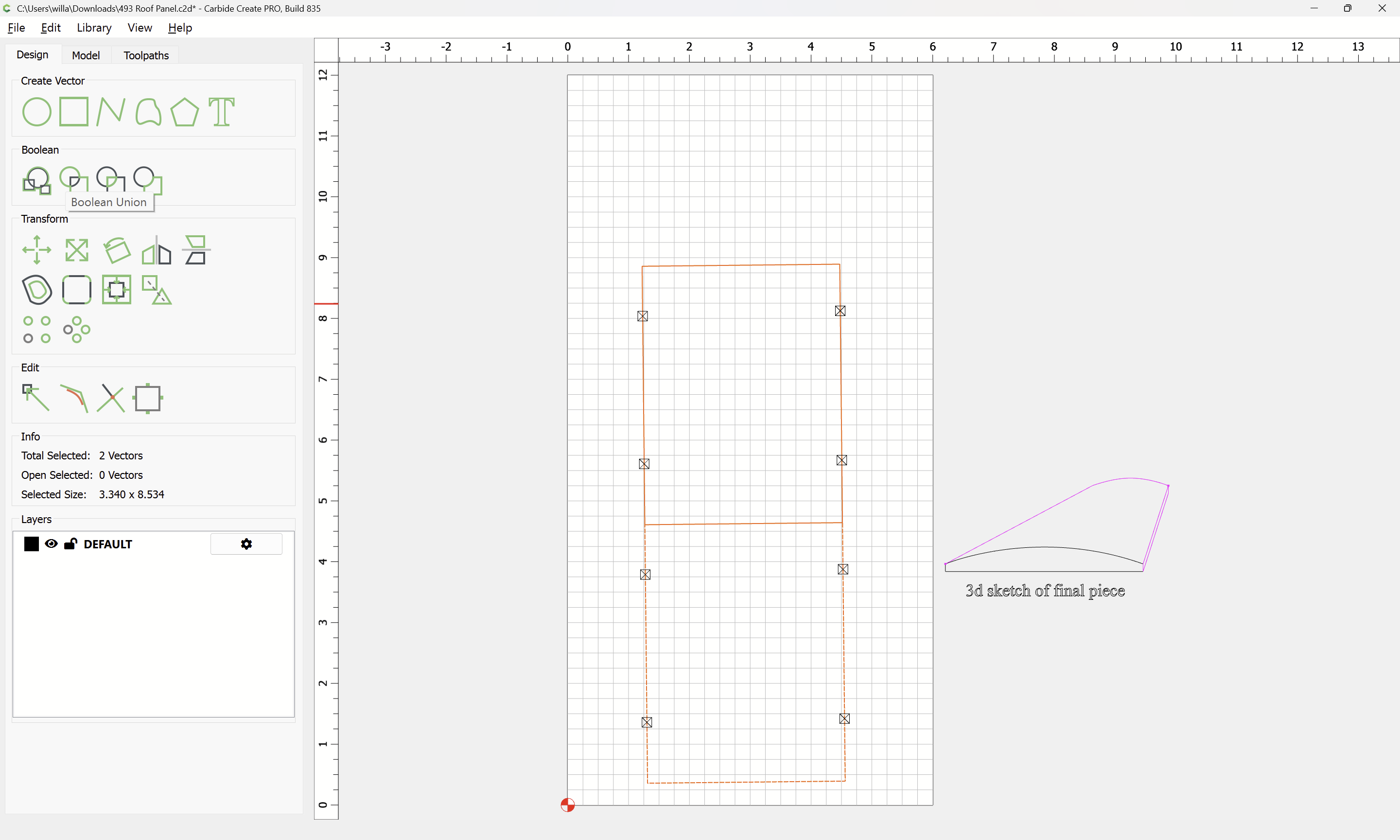Click the Node Edit tool

pos(35,397)
